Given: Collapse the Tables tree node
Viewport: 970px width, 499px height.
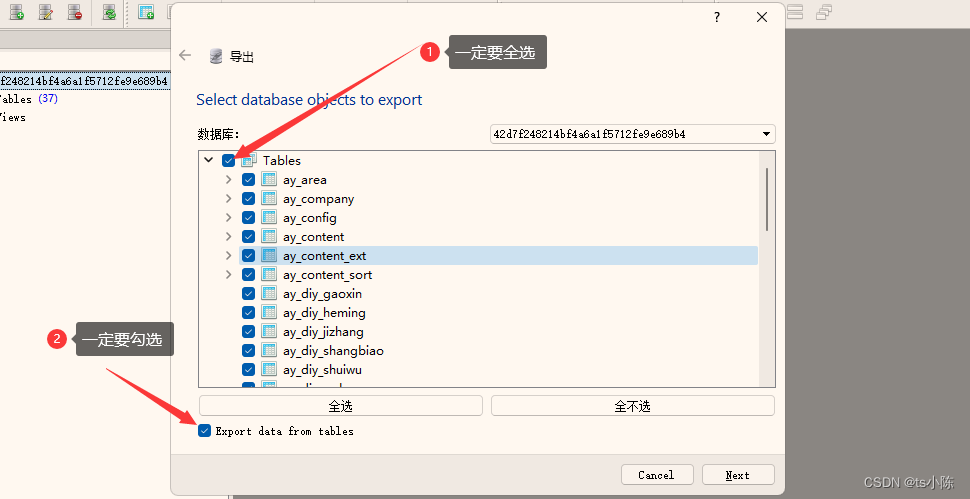Looking at the screenshot, I should (208, 160).
